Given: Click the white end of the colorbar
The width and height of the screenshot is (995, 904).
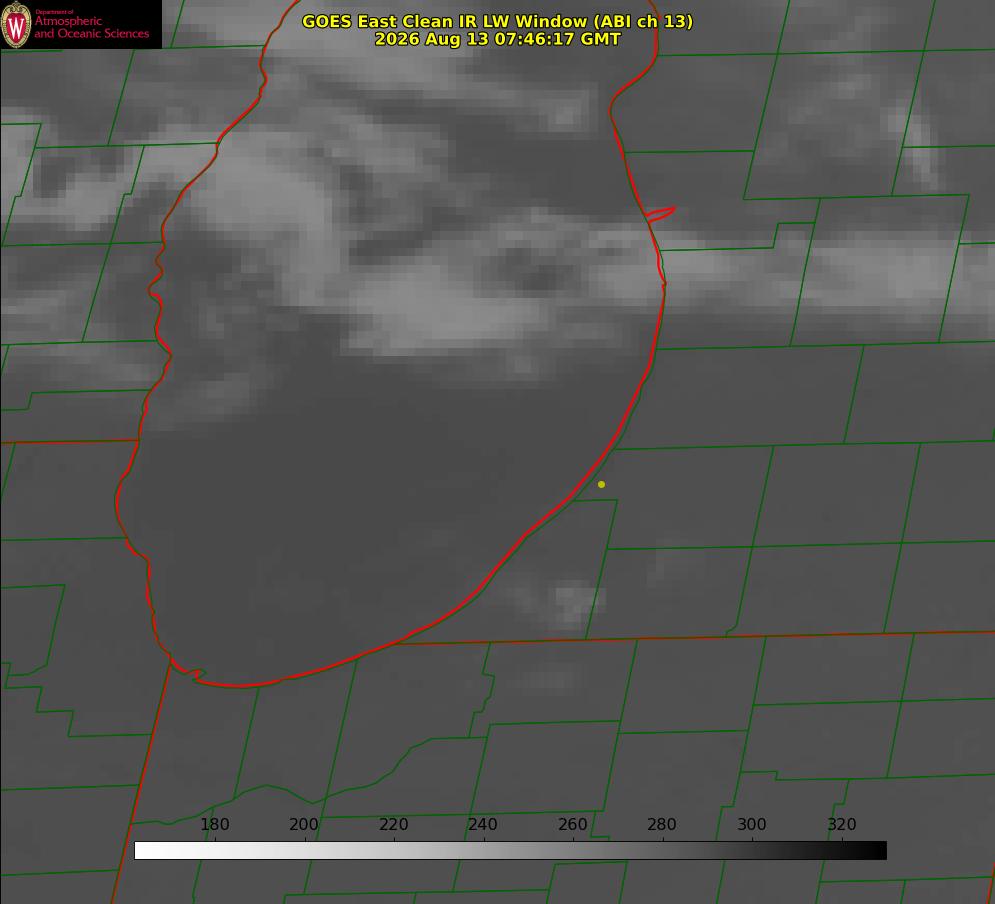Looking at the screenshot, I should click(x=143, y=851).
